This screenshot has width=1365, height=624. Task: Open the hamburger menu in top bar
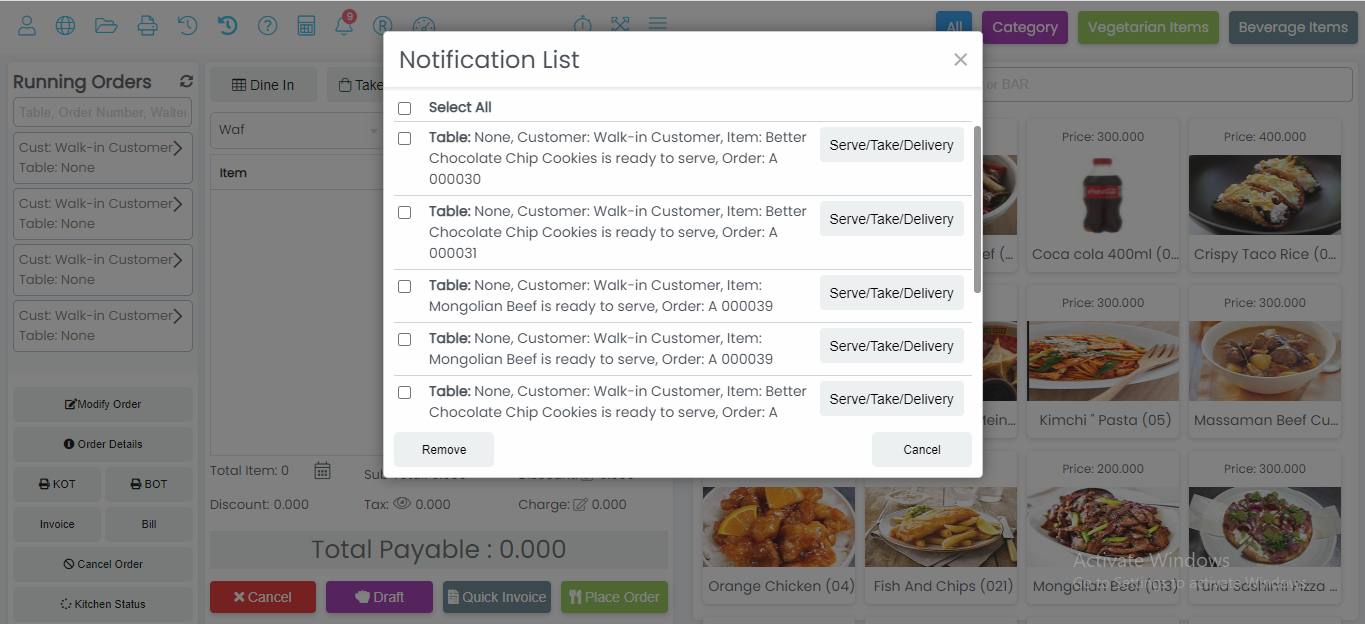[x=657, y=24]
